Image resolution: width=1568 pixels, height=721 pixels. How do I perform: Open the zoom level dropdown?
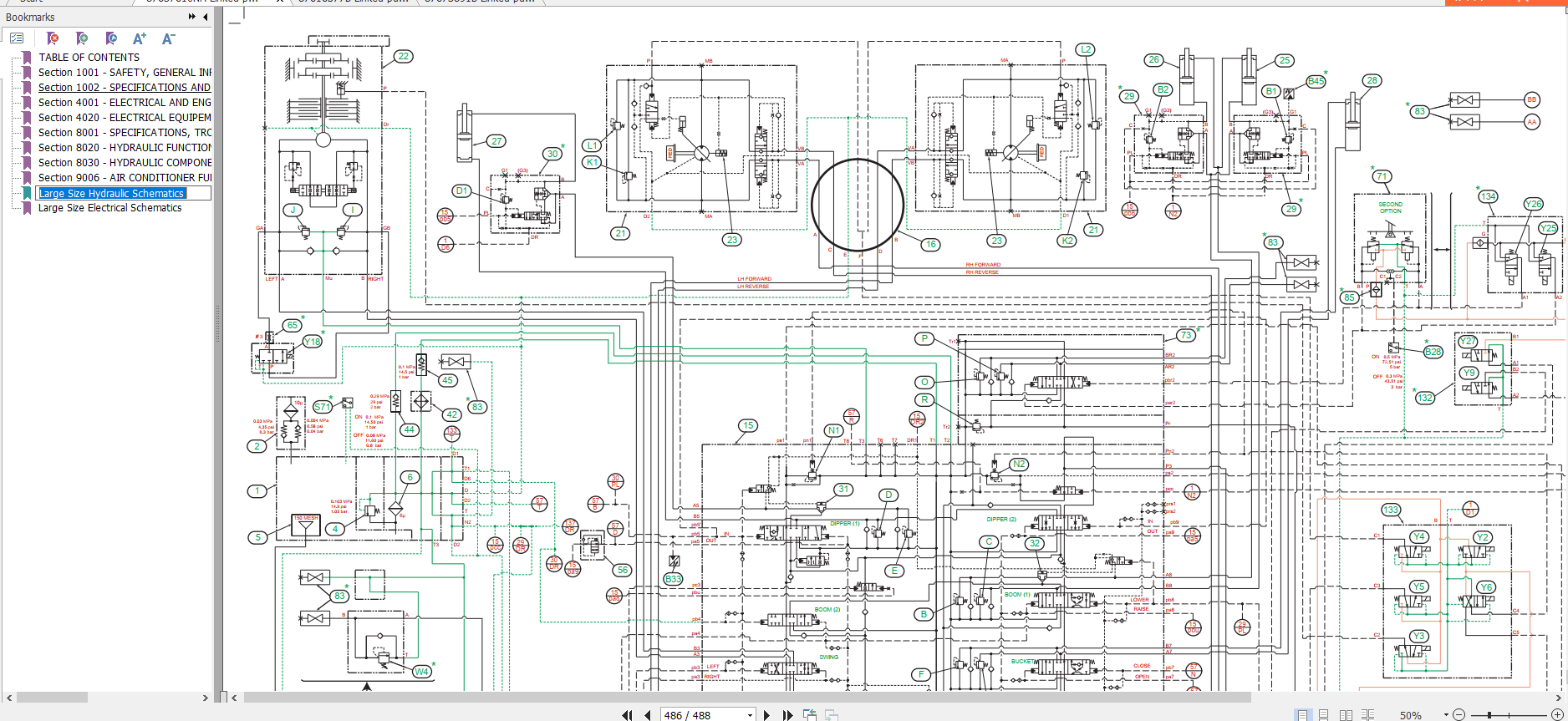[x=1448, y=715]
